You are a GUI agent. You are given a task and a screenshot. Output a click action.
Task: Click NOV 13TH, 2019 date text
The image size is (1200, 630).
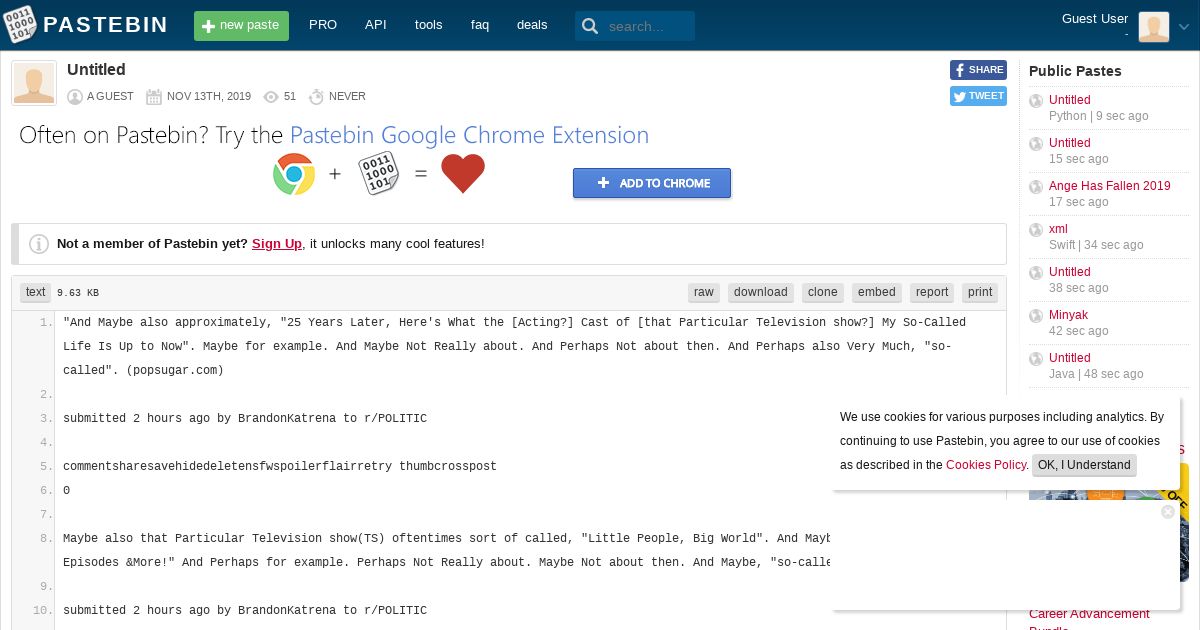[209, 97]
